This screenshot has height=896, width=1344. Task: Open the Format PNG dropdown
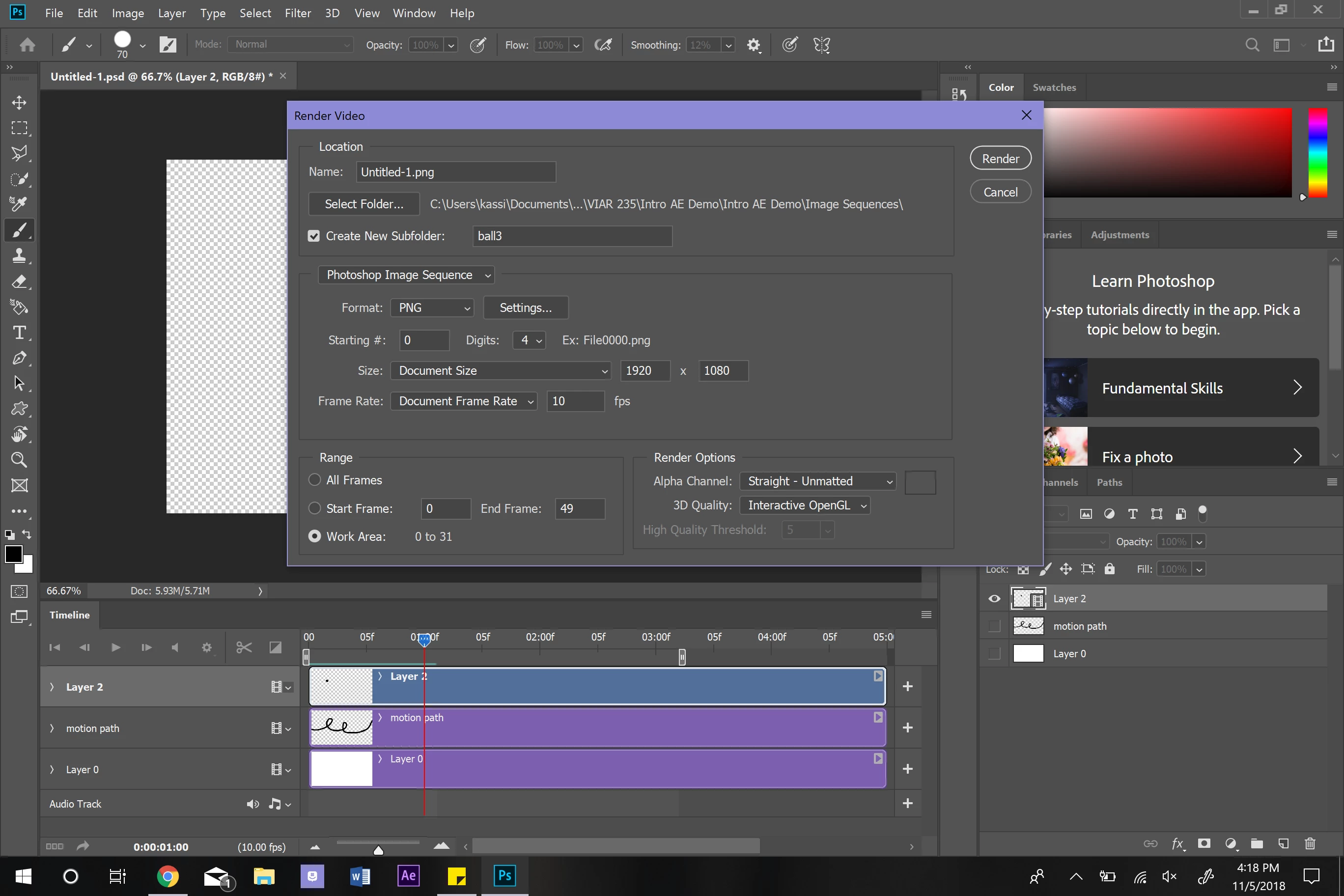click(x=432, y=308)
